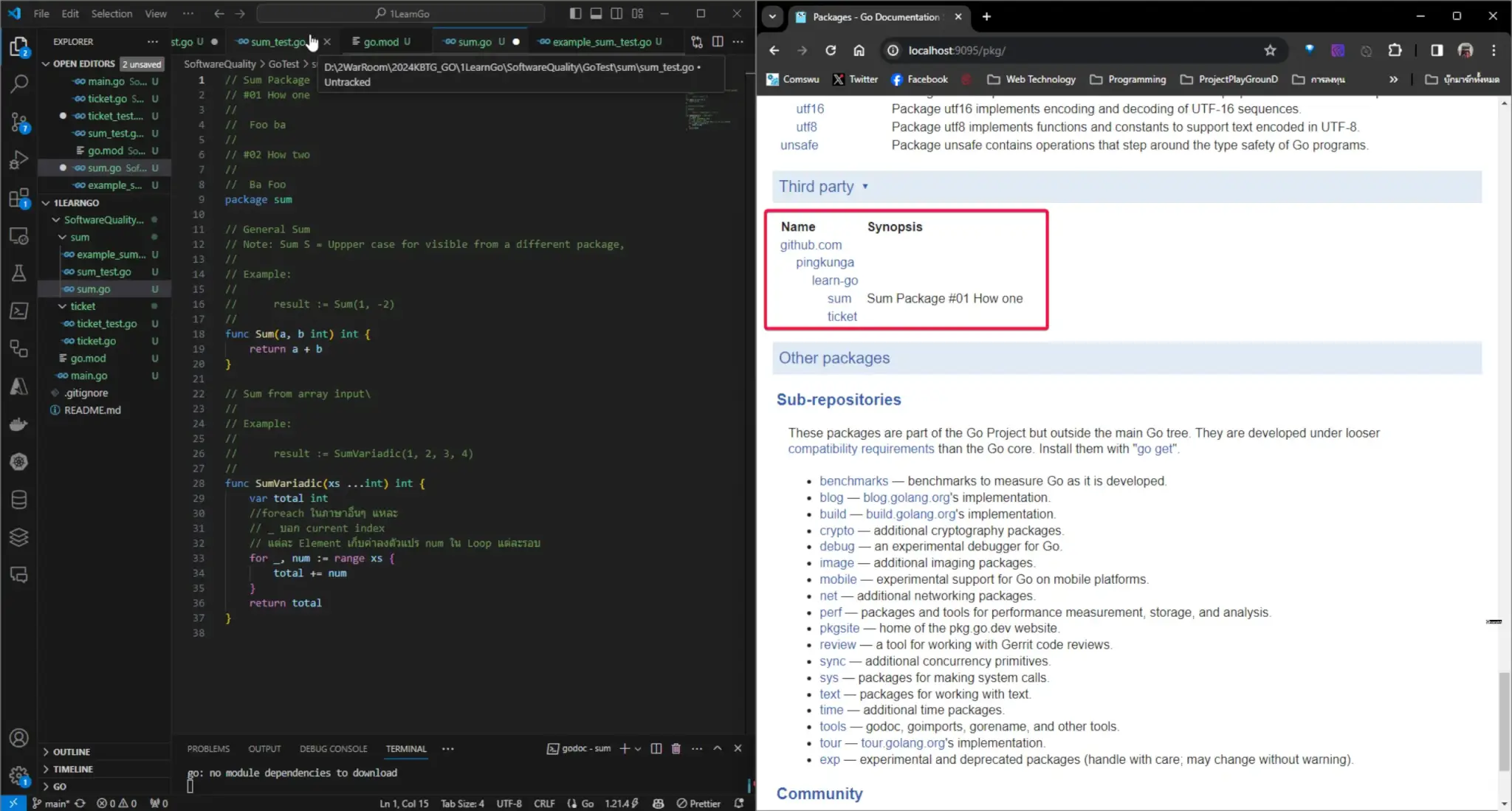The width and height of the screenshot is (1512, 811).
Task: Add a new terminal with plus icon
Action: [625, 748]
